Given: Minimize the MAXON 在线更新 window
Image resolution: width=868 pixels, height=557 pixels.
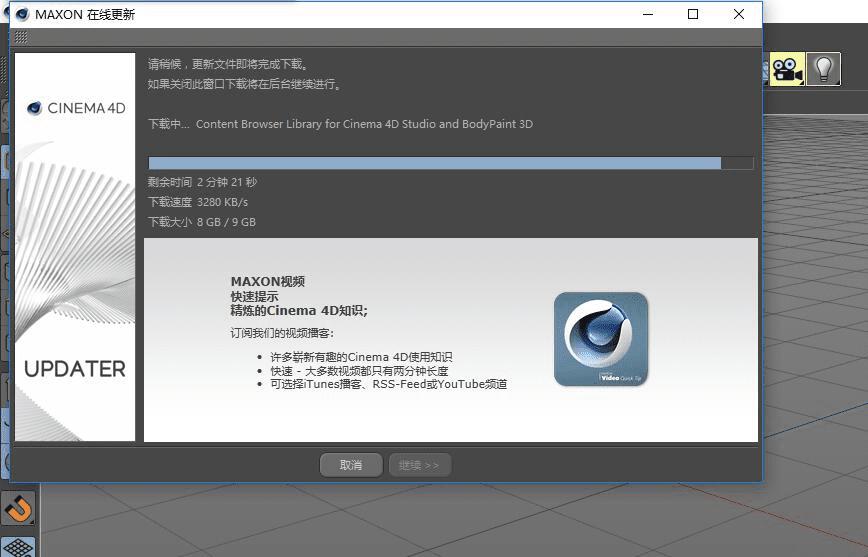Looking at the screenshot, I should click(x=648, y=14).
